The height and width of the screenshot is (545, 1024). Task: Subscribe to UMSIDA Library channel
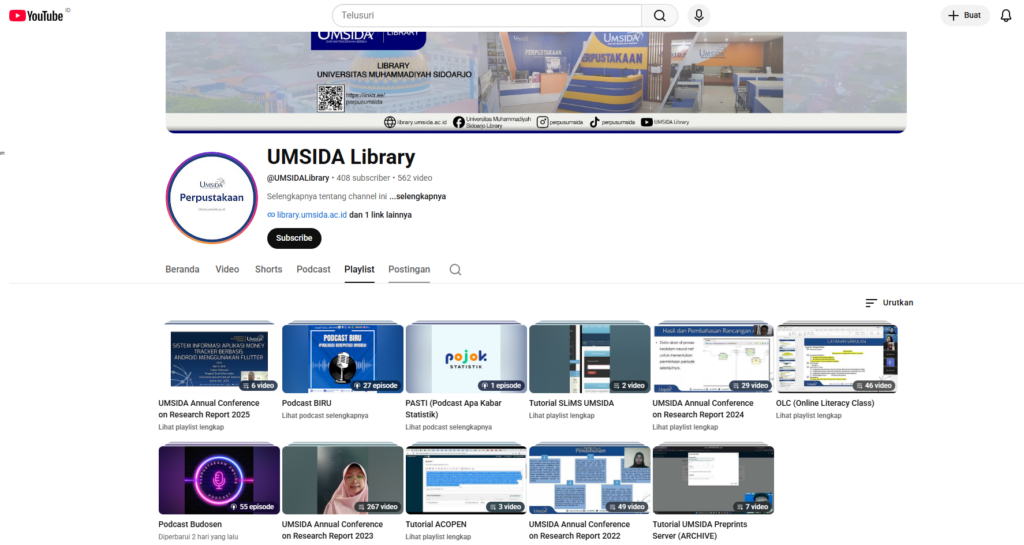[x=294, y=238]
